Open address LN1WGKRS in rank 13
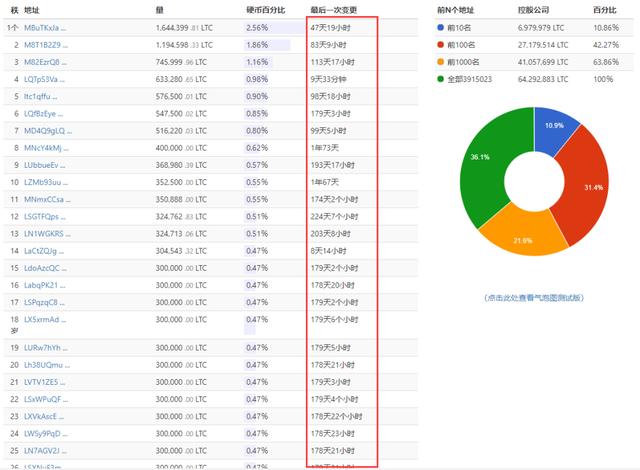The image size is (640, 470). pyautogui.click(x=47, y=232)
